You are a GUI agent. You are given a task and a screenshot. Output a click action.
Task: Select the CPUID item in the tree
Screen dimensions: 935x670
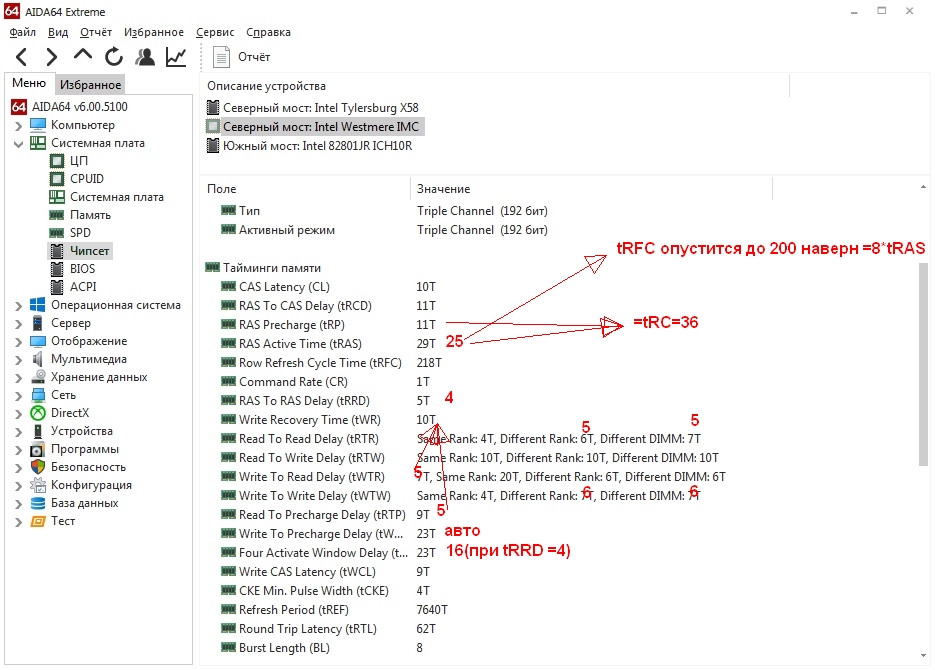coord(87,179)
